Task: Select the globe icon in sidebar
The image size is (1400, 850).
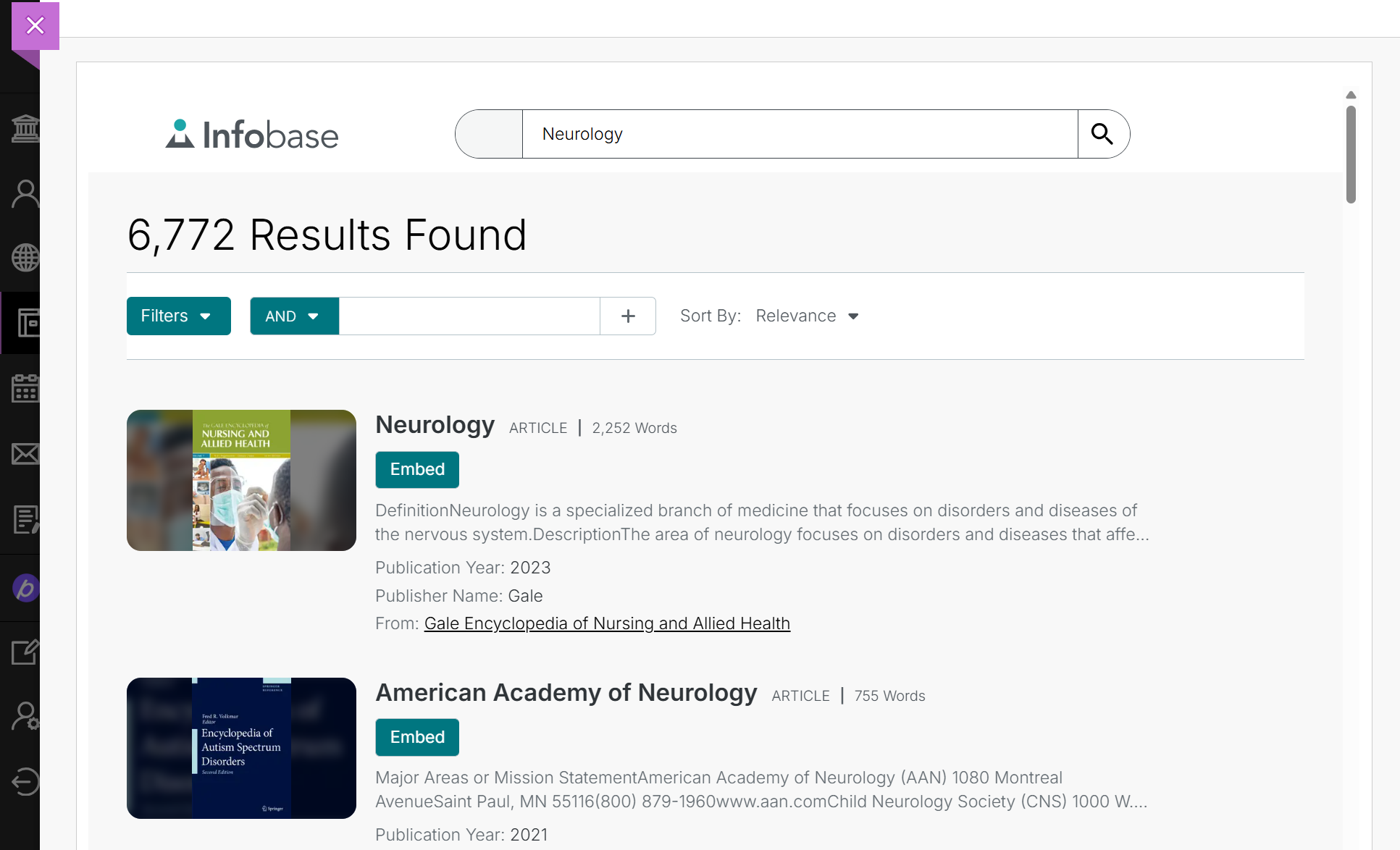Action: click(25, 258)
